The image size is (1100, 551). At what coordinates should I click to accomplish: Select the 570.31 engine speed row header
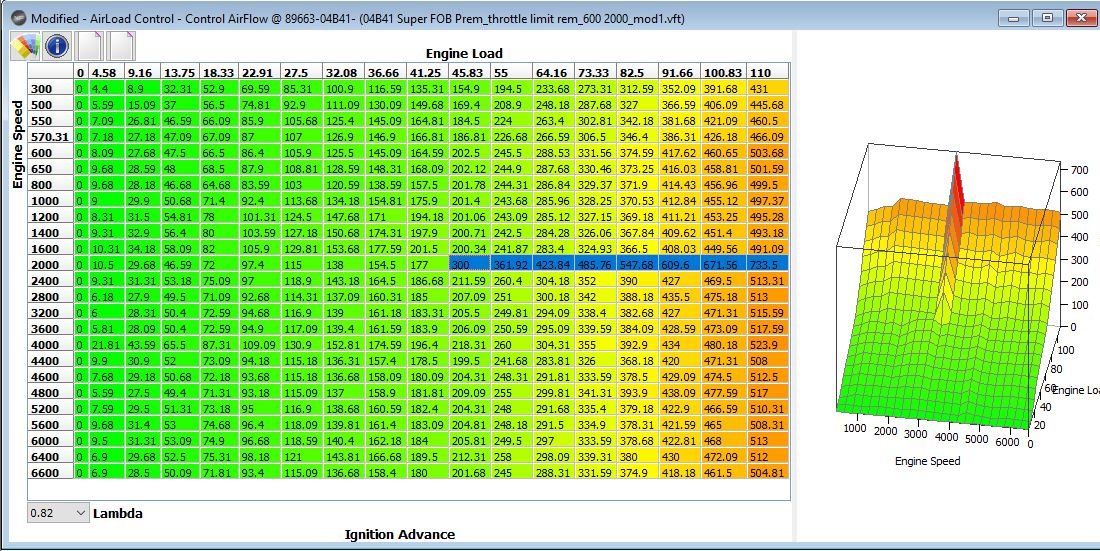(x=51, y=137)
